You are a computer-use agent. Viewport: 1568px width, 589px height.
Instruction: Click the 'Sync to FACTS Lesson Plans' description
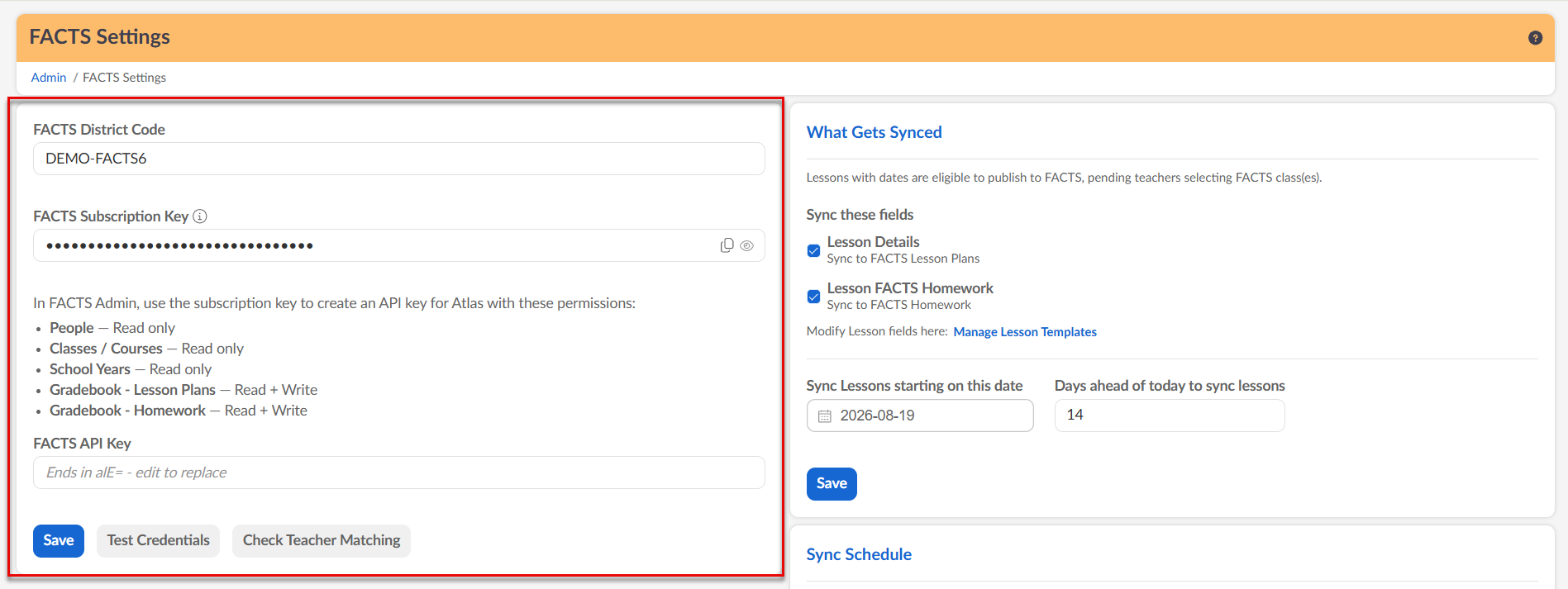point(903,259)
